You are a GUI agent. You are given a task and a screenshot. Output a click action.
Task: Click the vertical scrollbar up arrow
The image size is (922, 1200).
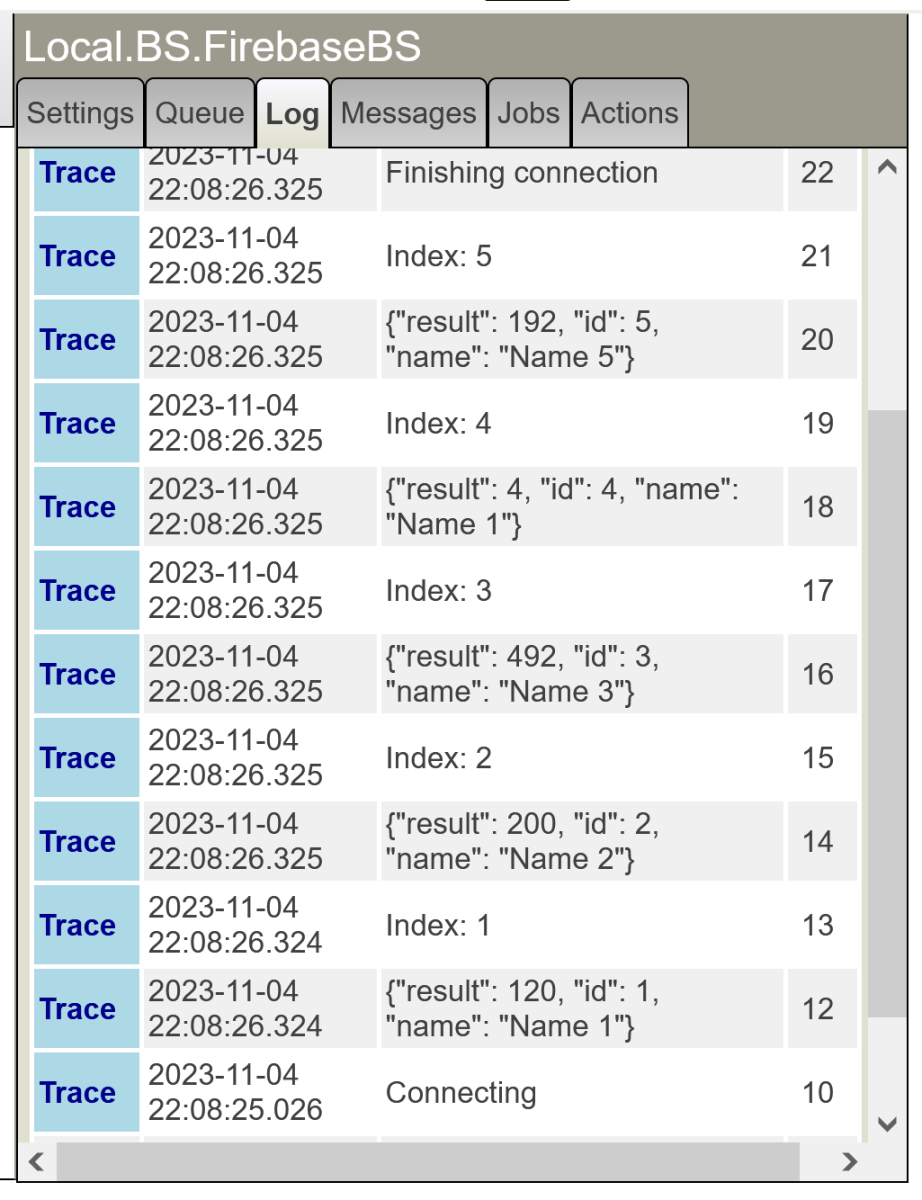click(x=886, y=168)
